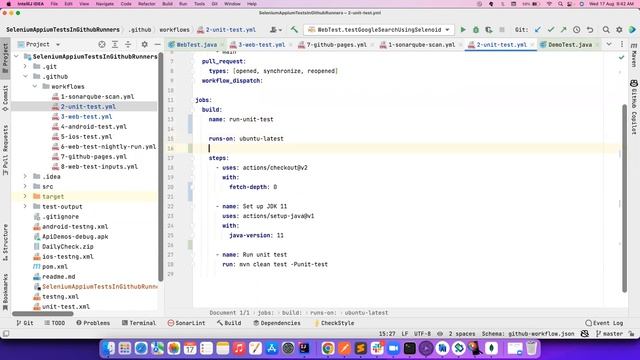Collapse all icon in Project panel

pos(128,44)
